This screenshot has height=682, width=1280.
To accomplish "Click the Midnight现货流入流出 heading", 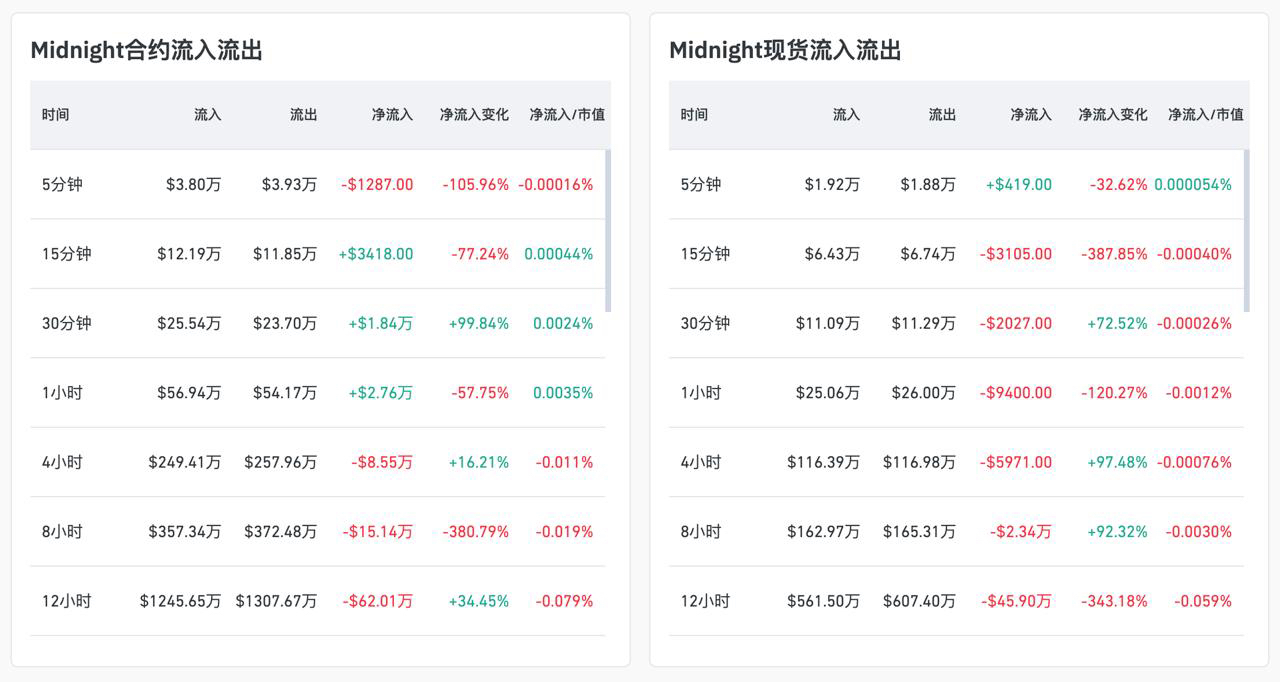I will click(785, 51).
